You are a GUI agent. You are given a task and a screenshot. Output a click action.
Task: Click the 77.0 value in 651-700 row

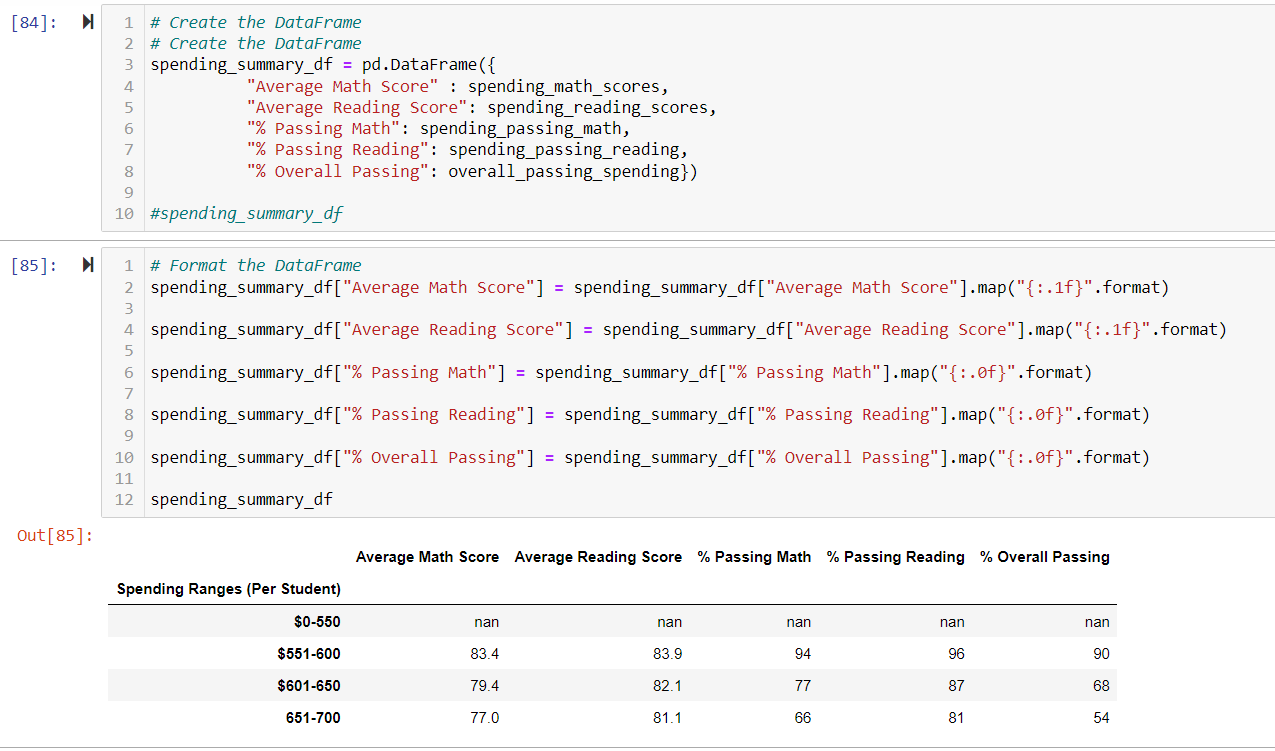[484, 718]
